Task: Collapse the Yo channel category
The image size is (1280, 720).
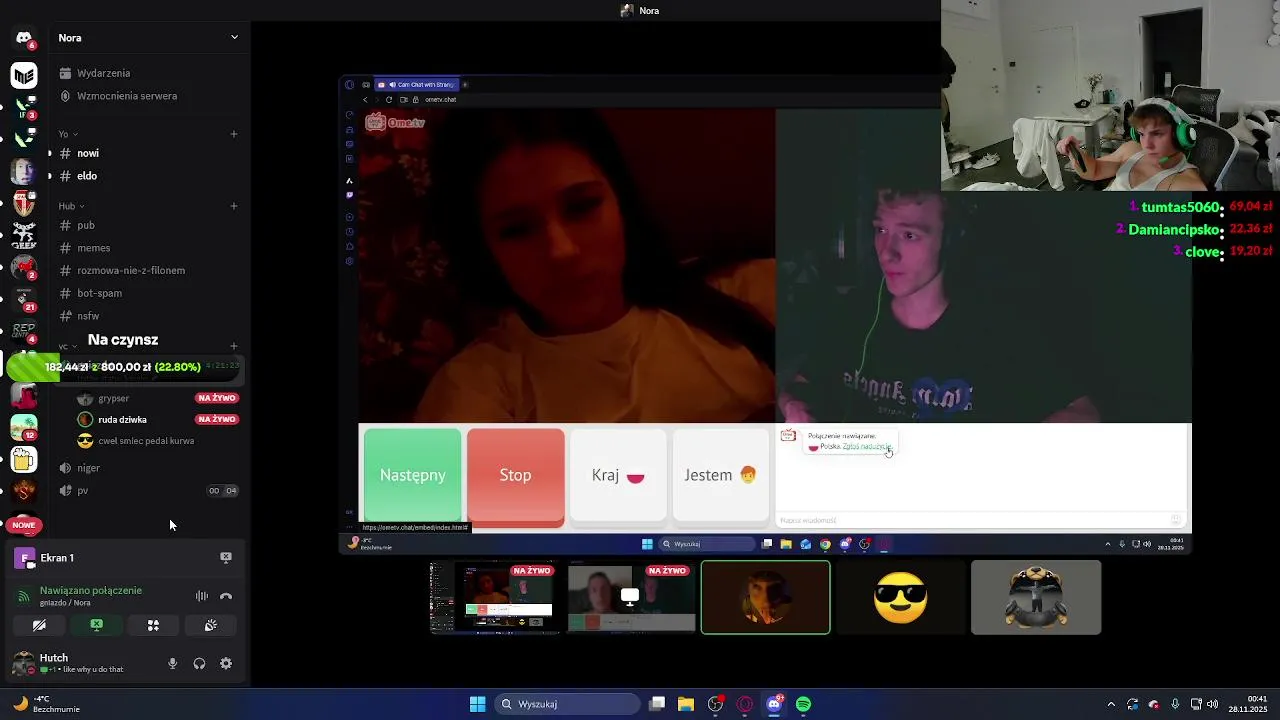Action: pos(68,134)
